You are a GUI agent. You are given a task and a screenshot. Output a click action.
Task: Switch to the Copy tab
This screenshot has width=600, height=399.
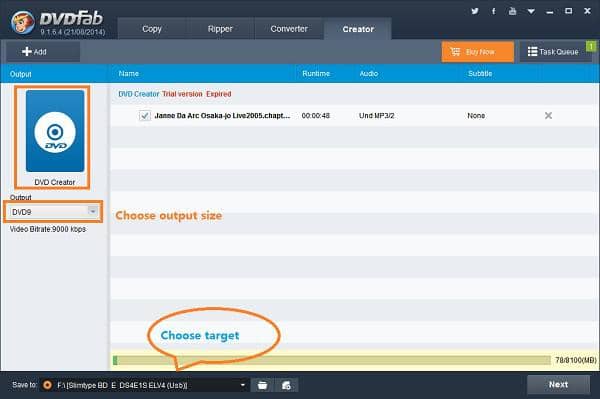pyautogui.click(x=152, y=29)
